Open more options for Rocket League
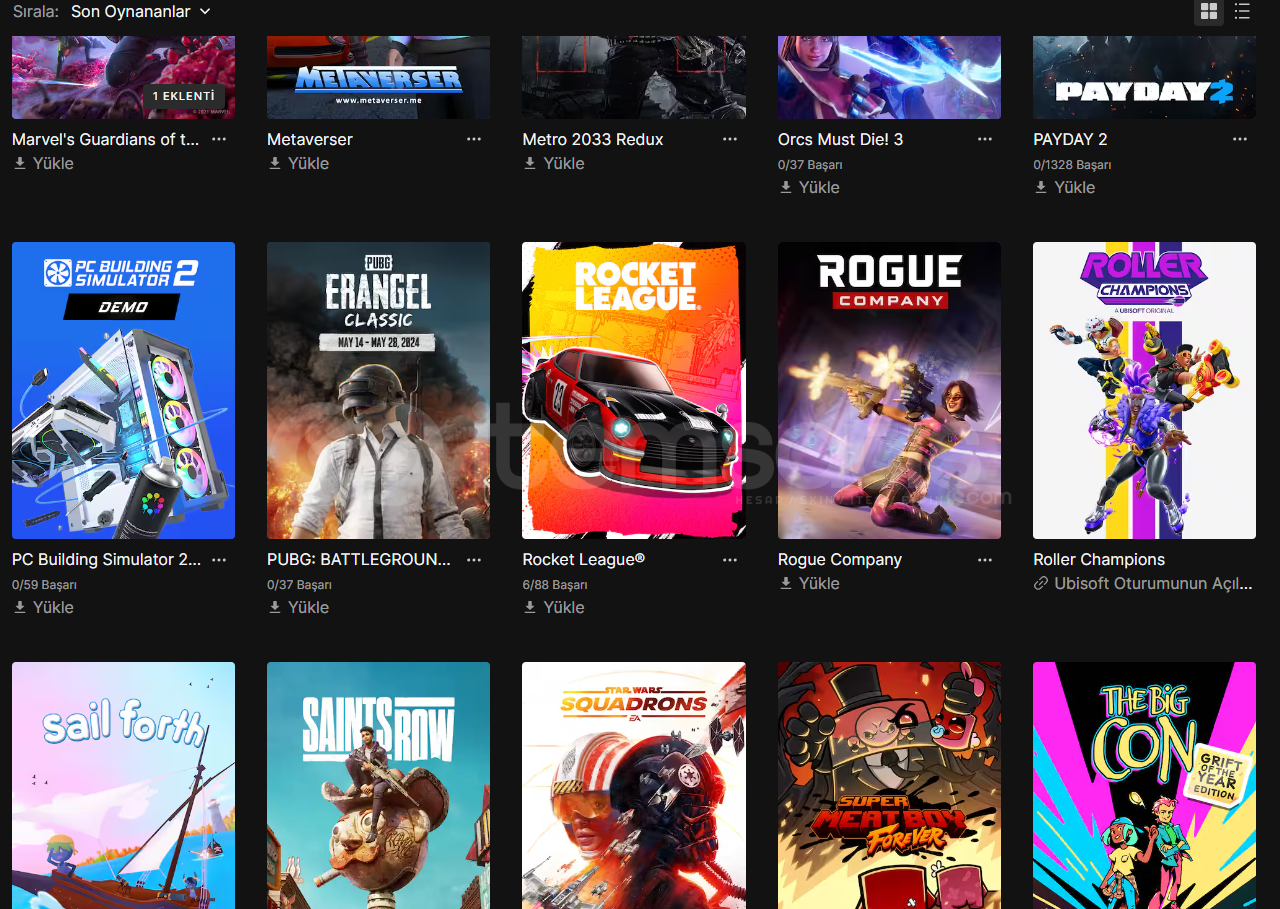 click(730, 559)
